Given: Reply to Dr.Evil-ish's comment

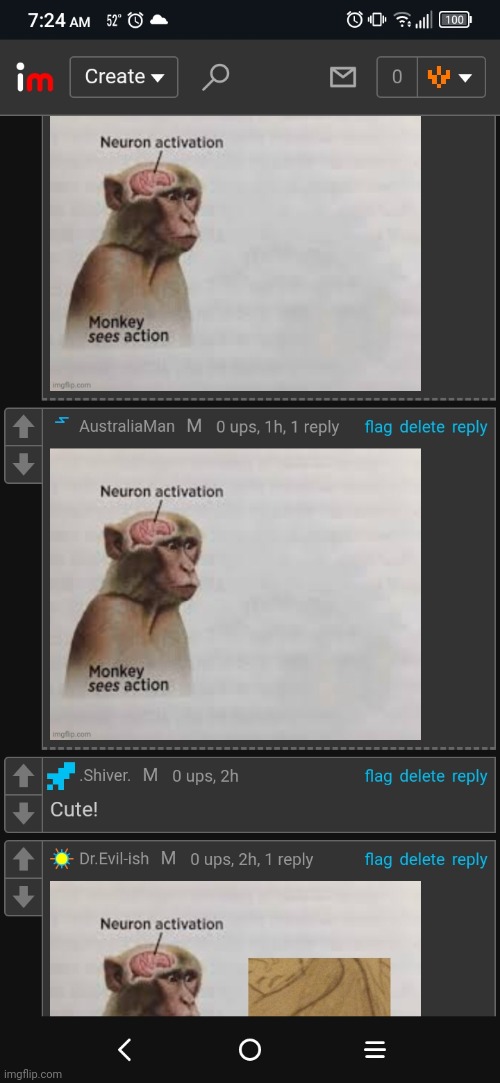Looking at the screenshot, I should [x=470, y=860].
